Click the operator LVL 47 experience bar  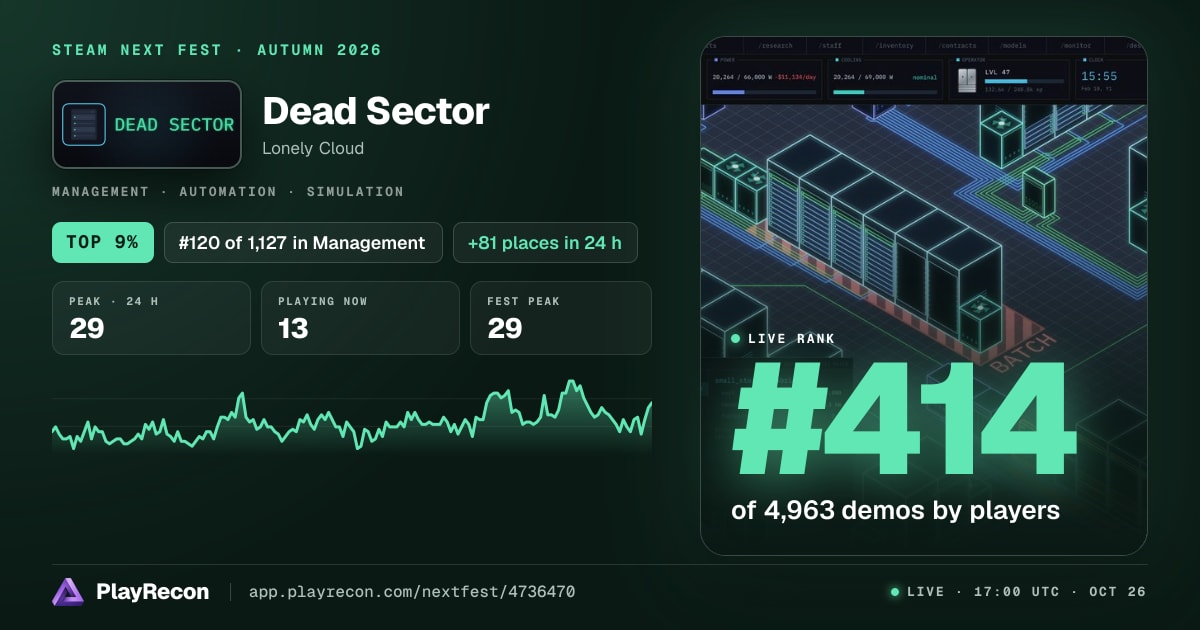click(x=1024, y=81)
